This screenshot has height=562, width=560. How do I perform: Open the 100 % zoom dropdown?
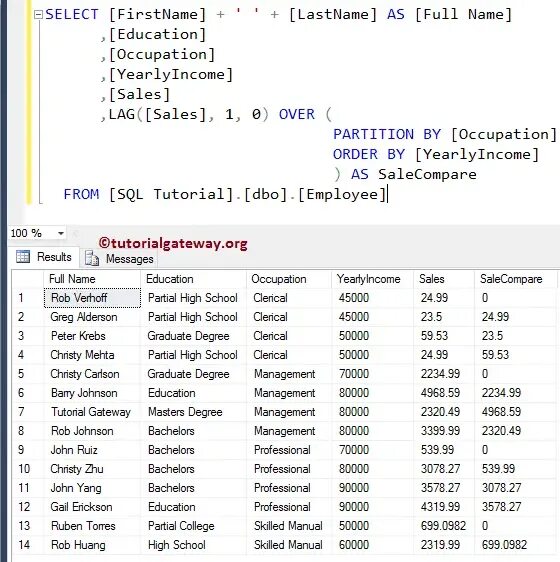click(x=61, y=233)
